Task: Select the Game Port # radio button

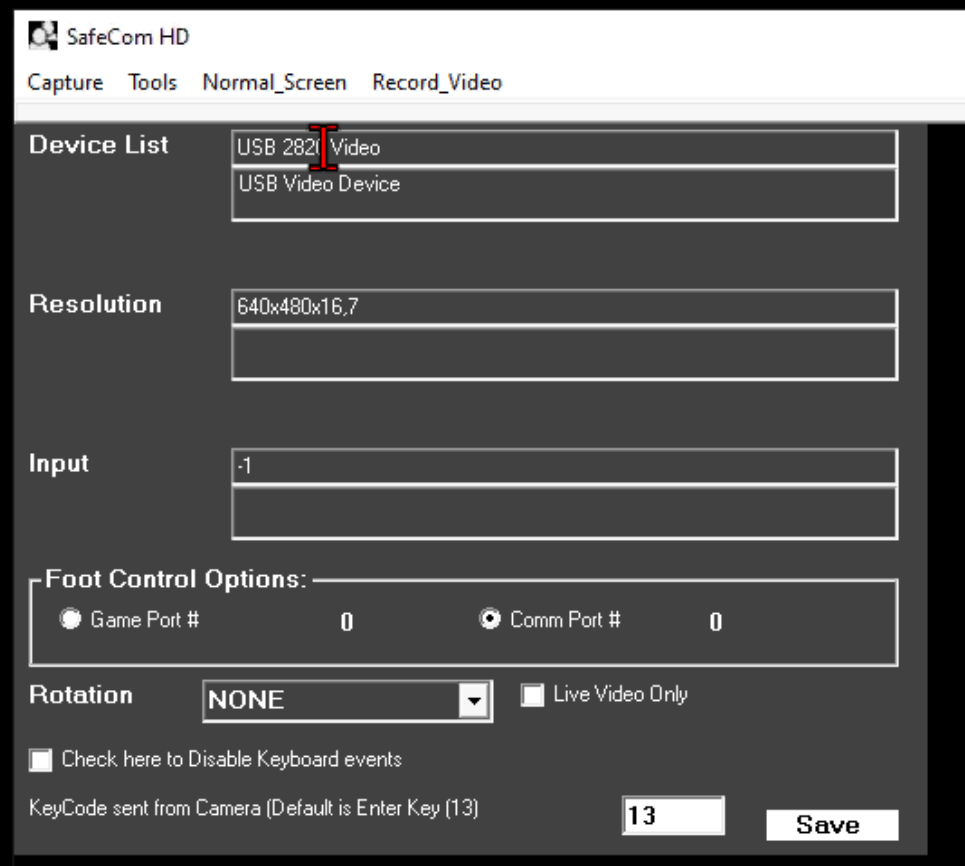Action: (70, 619)
